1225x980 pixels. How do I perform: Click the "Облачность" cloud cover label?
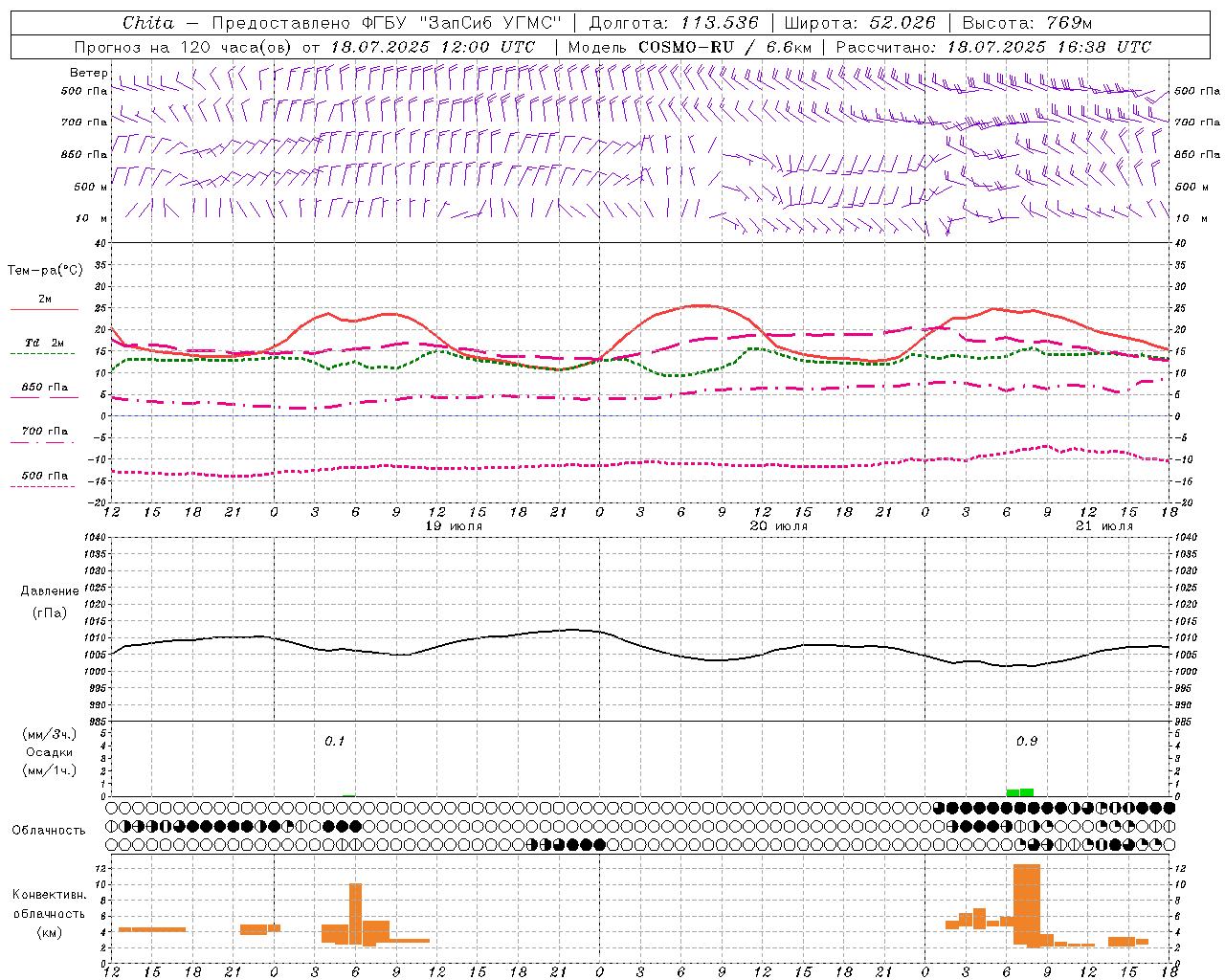49,830
